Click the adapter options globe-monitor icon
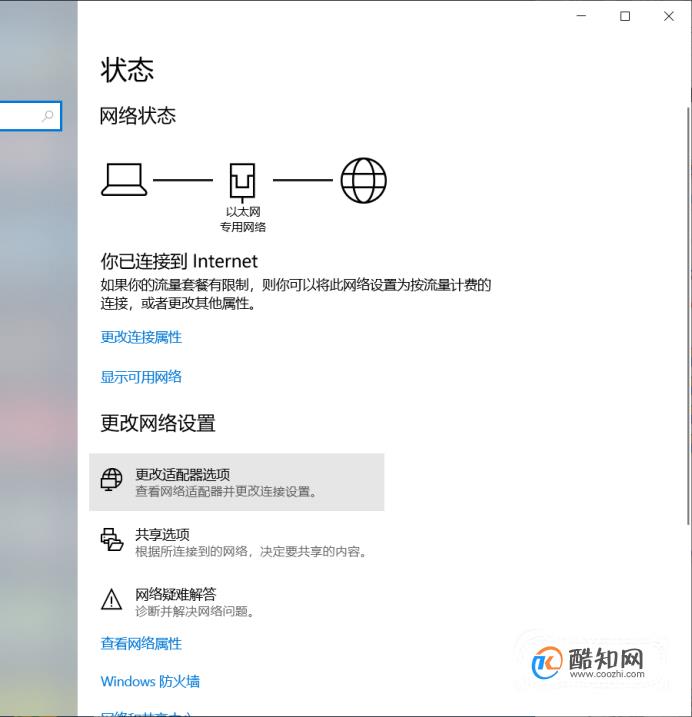 (111, 480)
